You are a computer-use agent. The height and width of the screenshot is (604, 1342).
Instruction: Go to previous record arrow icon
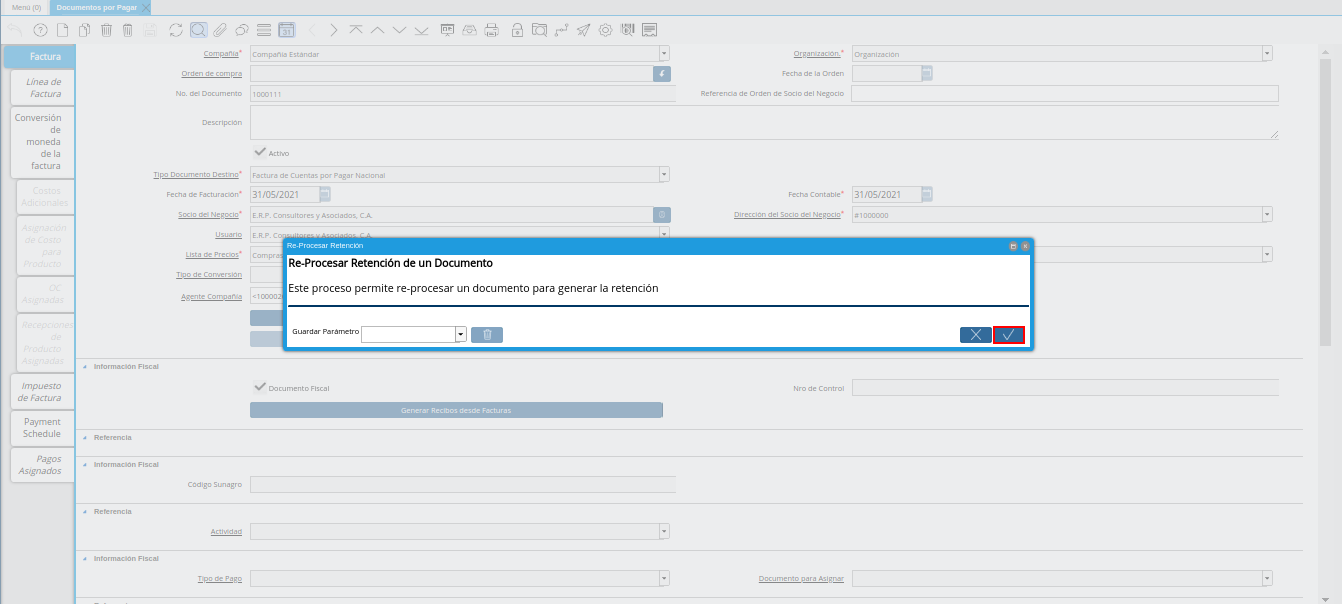tap(378, 30)
